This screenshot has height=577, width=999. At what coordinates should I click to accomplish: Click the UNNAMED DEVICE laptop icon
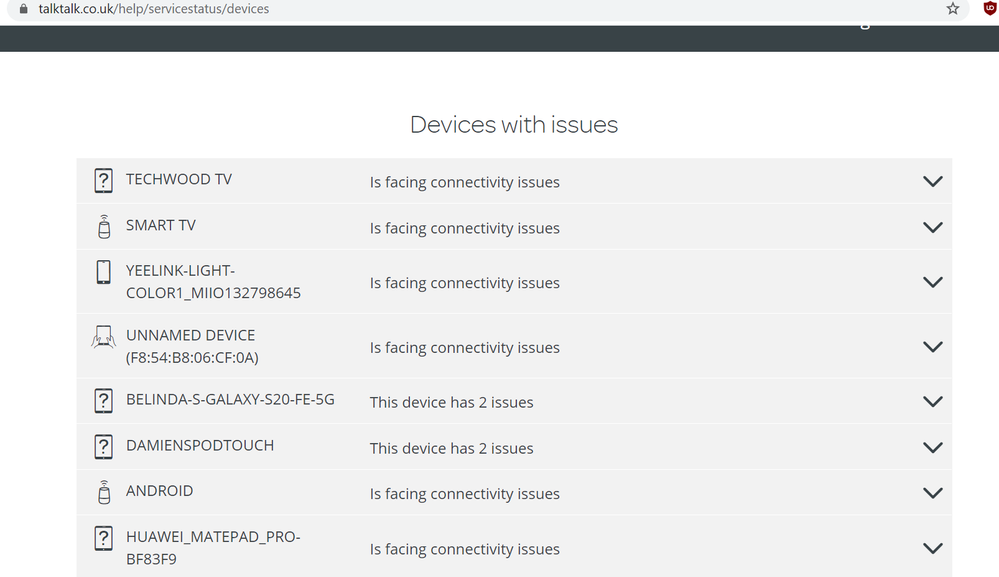tap(103, 337)
